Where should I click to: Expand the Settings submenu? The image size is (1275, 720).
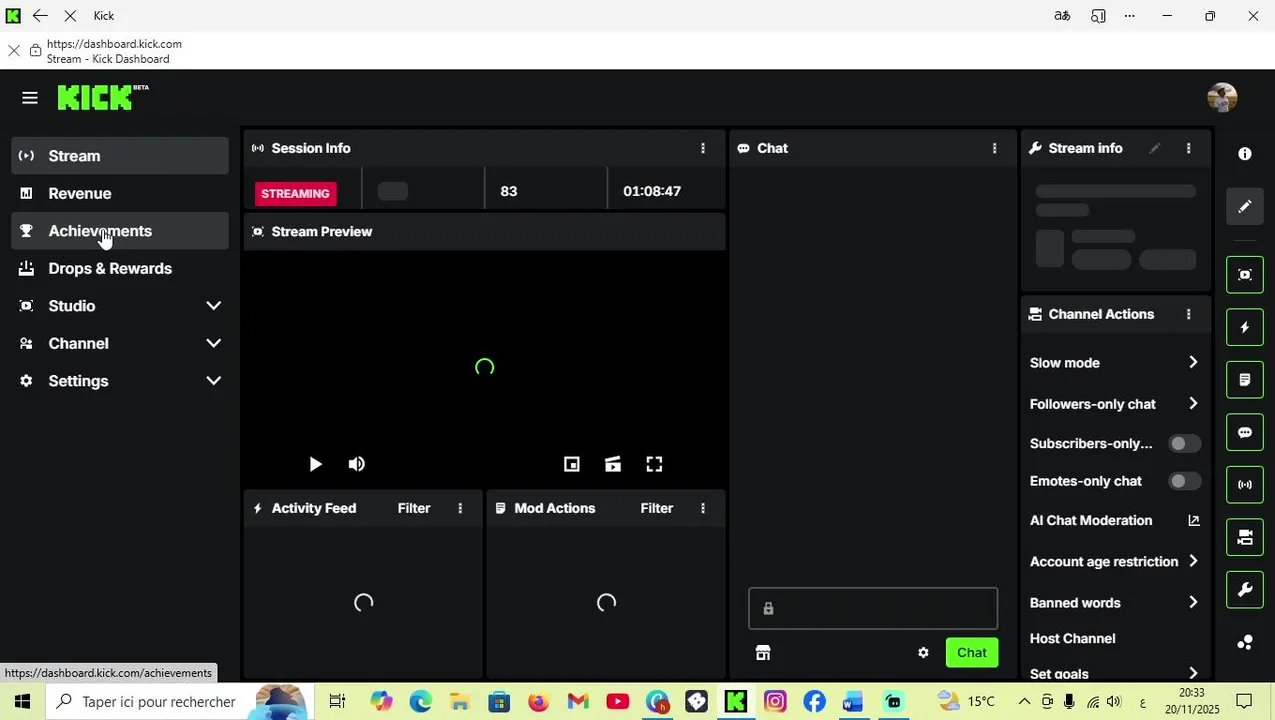pyautogui.click(x=120, y=381)
